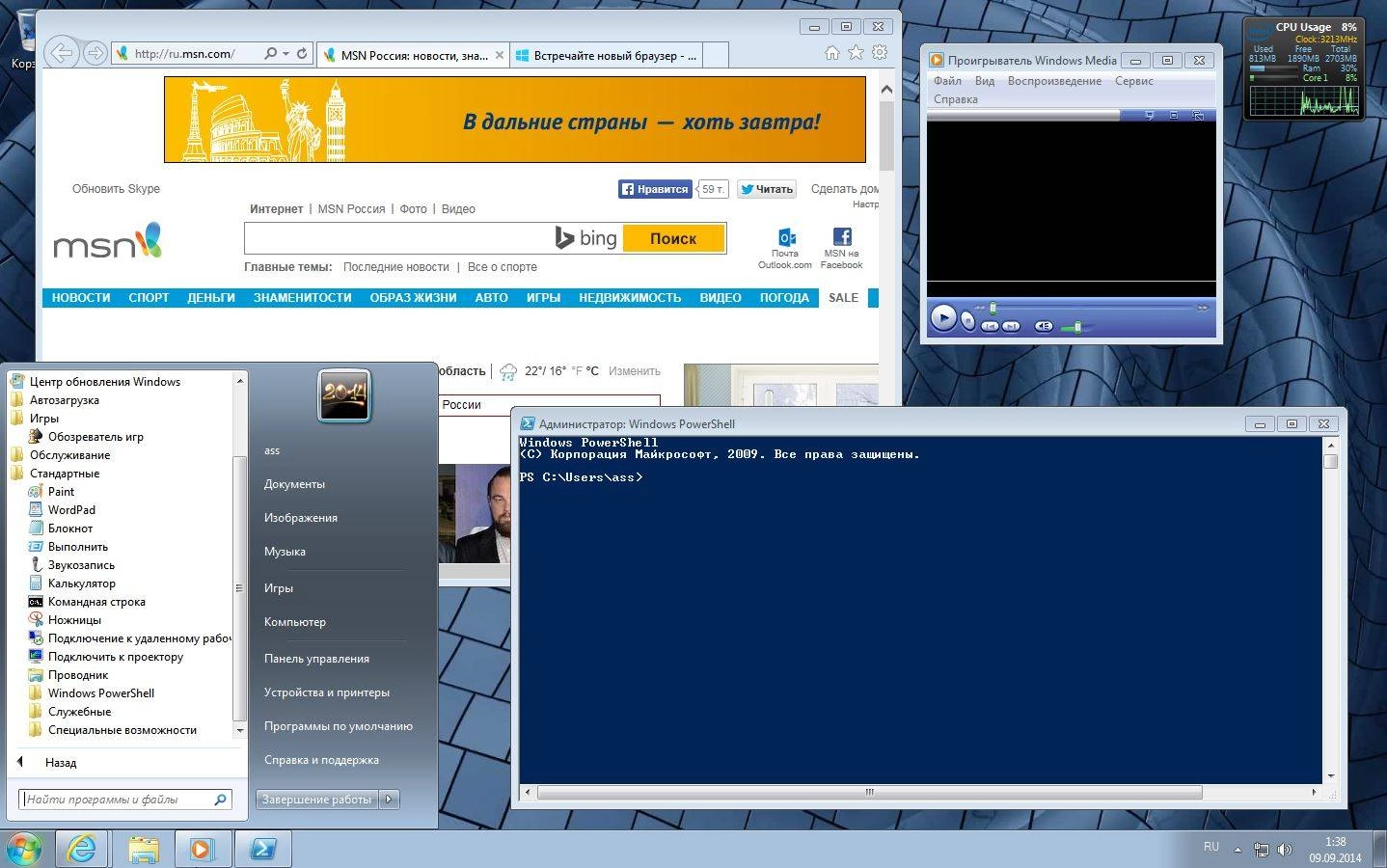Click the next track button in Media Player
This screenshot has width=1387, height=868.
[x=1011, y=326]
